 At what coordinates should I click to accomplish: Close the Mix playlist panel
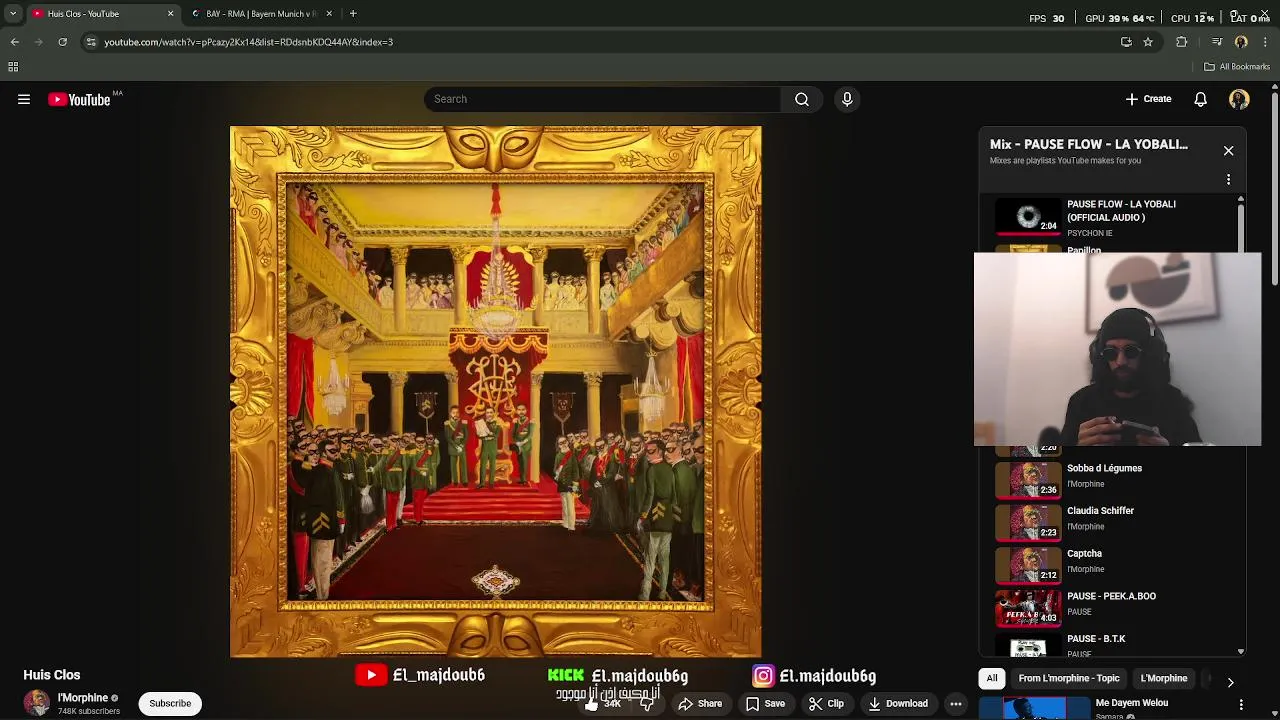(1228, 150)
